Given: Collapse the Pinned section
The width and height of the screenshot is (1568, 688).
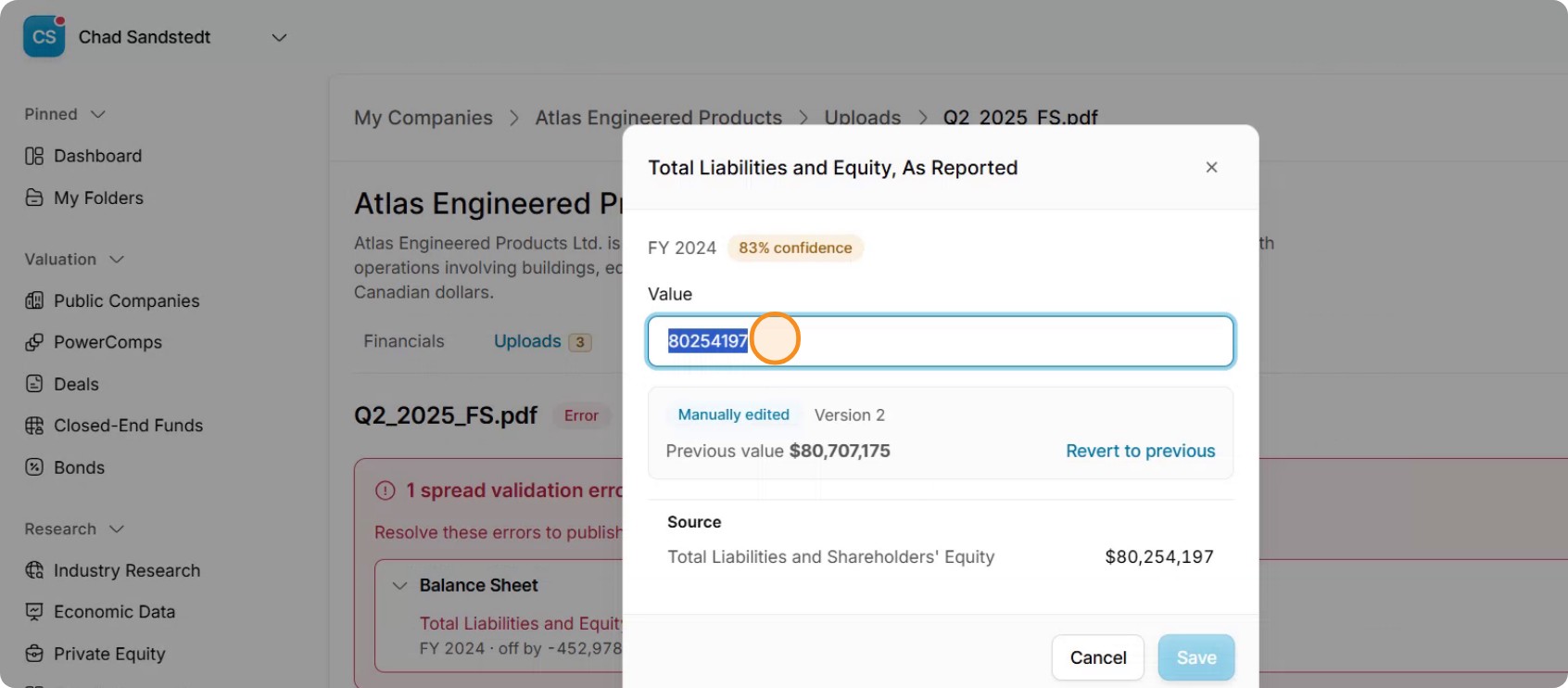Looking at the screenshot, I should click(x=98, y=114).
